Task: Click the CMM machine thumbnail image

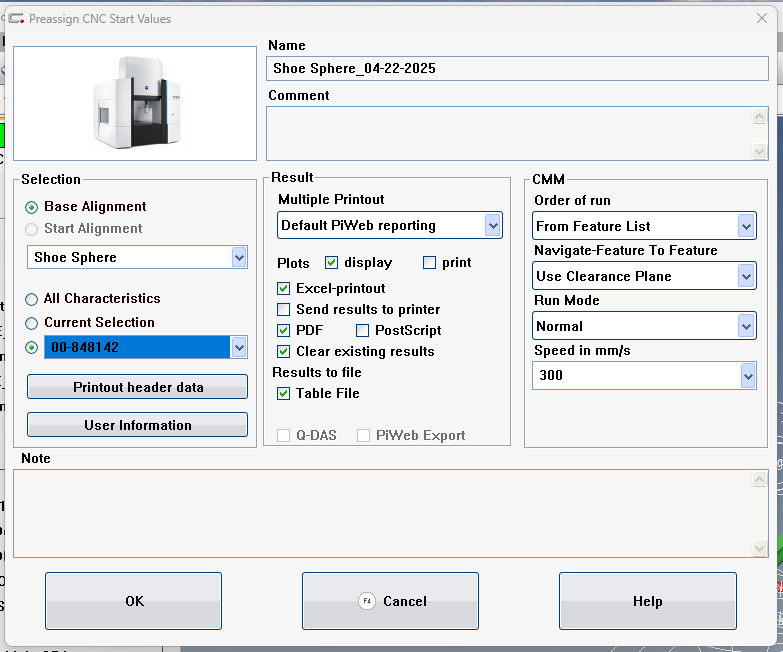Action: [135, 103]
